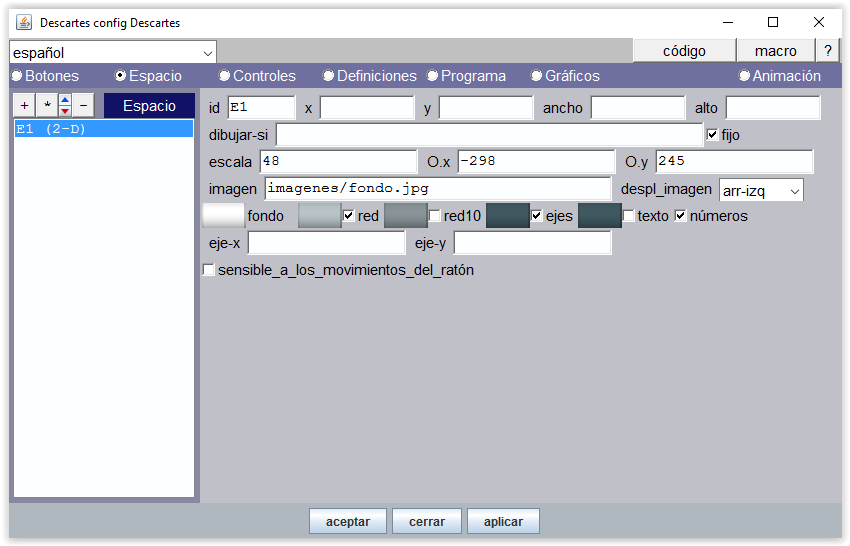Uncheck the fijo checkbox

click(713, 134)
